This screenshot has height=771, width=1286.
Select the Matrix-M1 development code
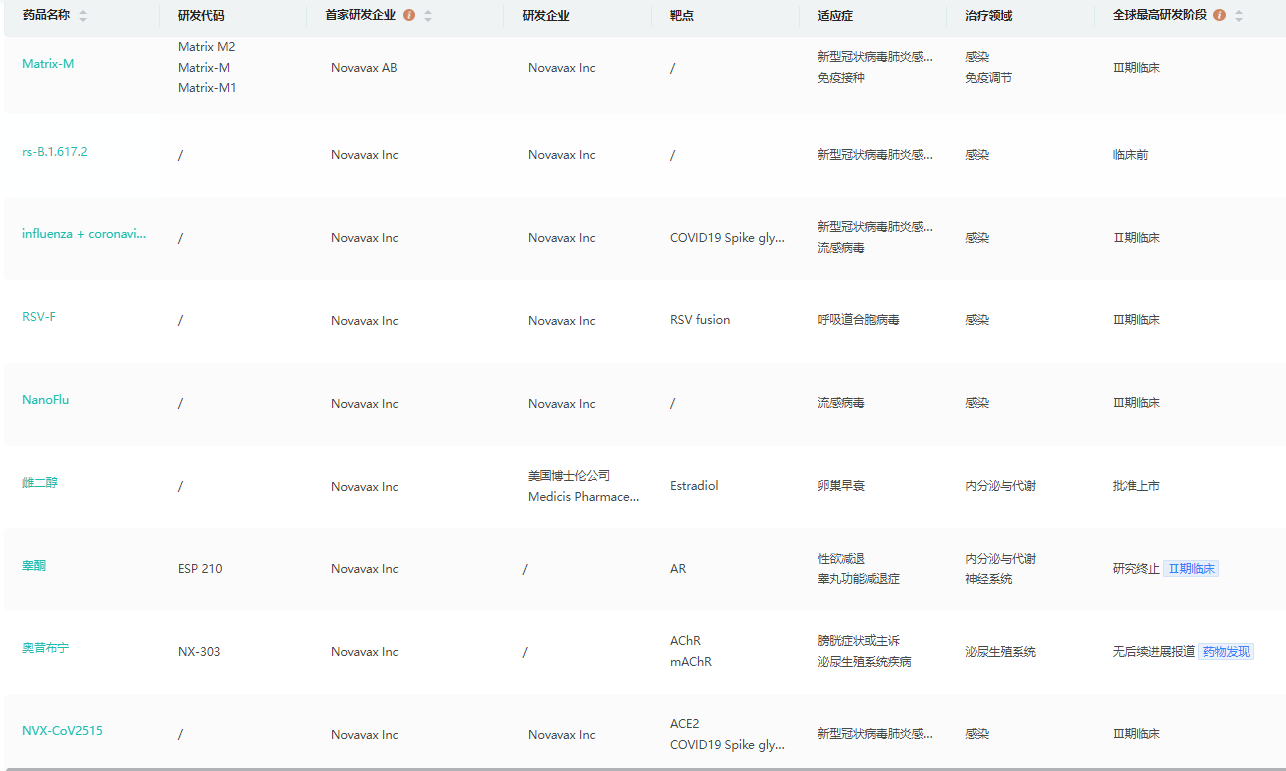click(x=207, y=88)
